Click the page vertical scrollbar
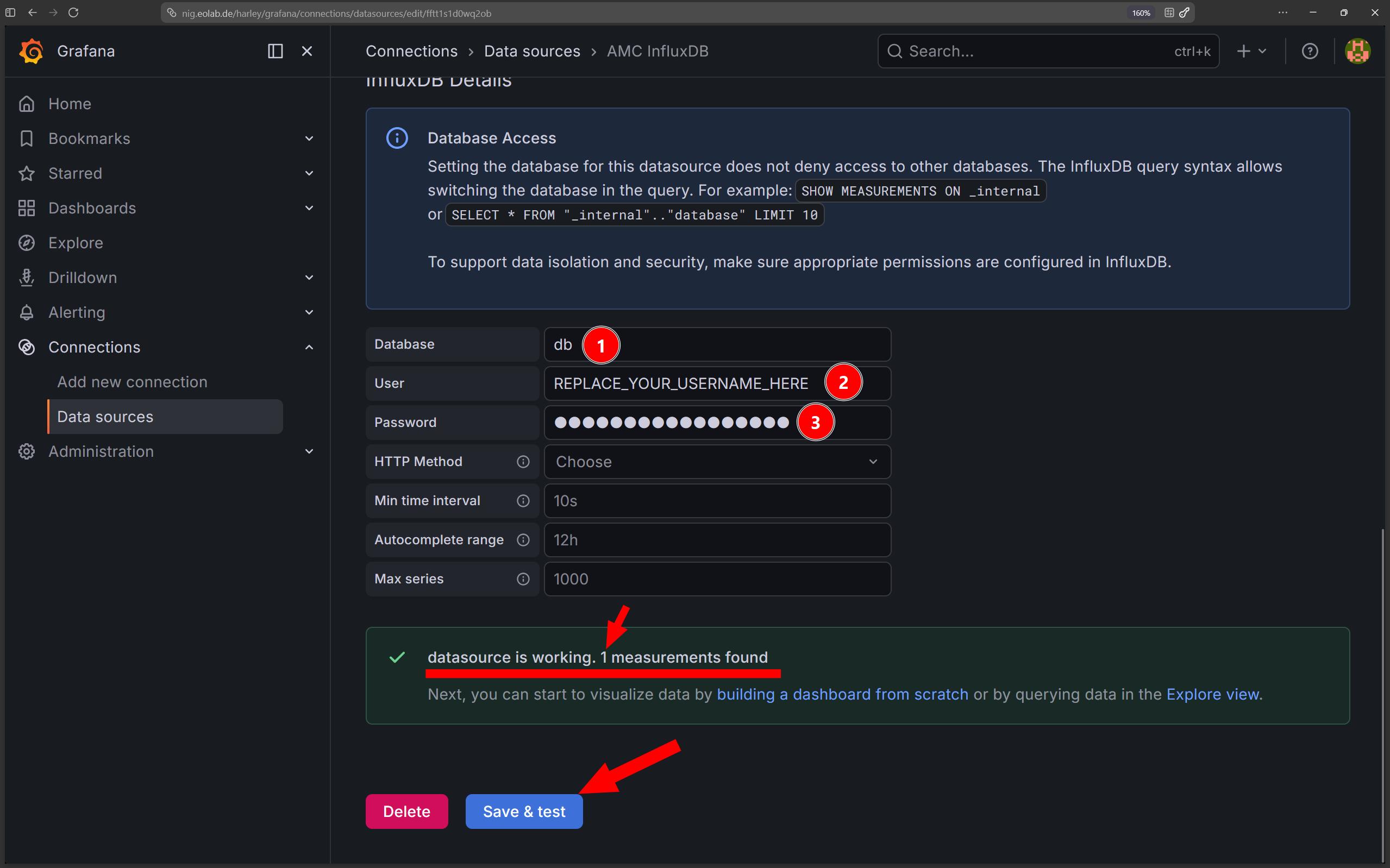1390x868 pixels. click(1383, 695)
